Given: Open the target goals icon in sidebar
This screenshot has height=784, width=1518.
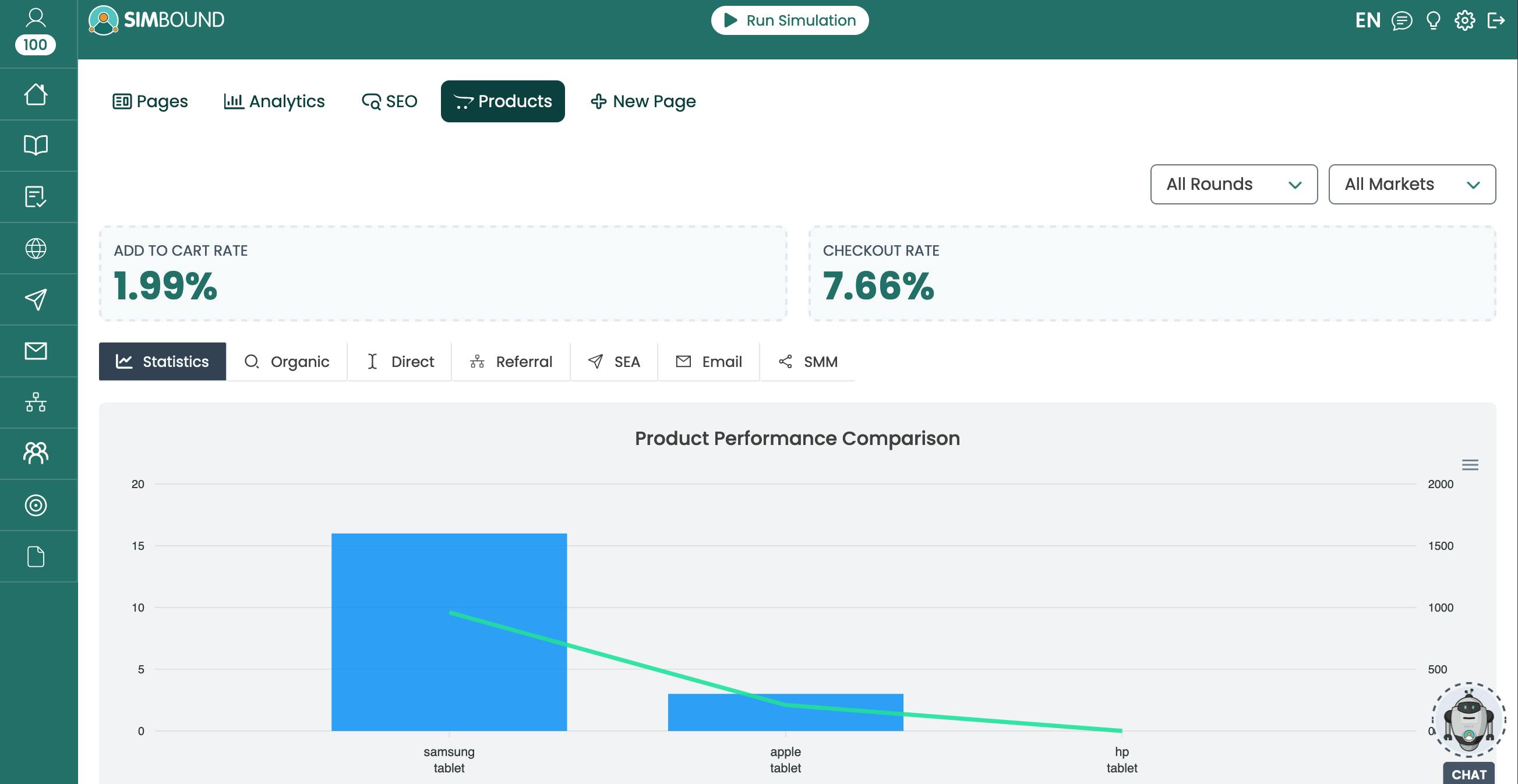Looking at the screenshot, I should [36, 505].
